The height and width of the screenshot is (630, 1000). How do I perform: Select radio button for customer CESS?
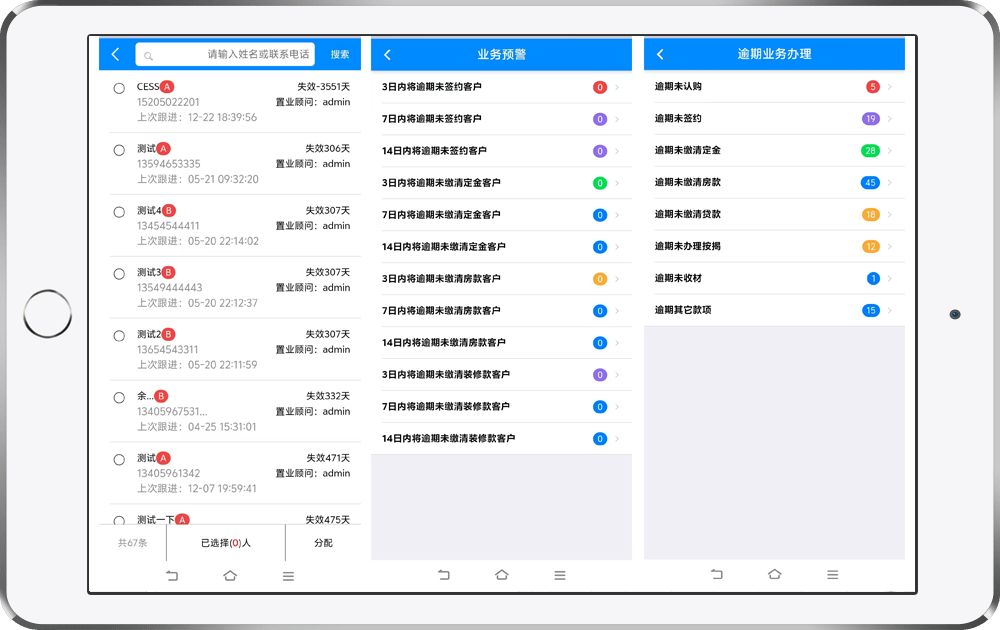(x=119, y=89)
